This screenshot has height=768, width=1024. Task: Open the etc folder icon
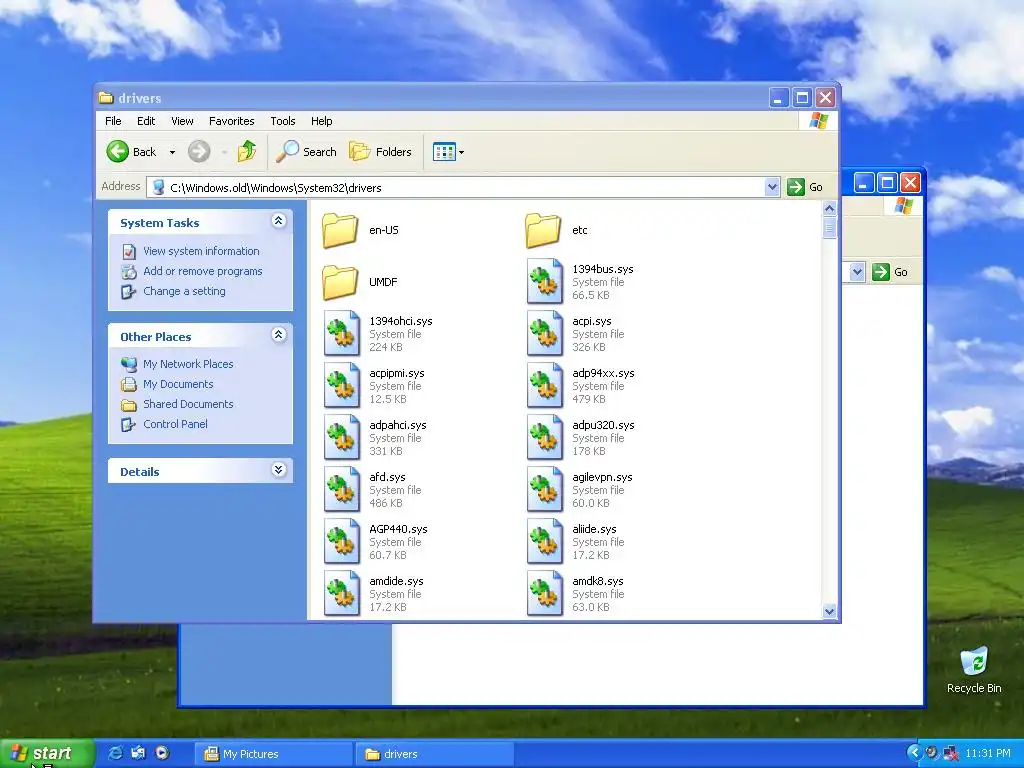point(543,230)
